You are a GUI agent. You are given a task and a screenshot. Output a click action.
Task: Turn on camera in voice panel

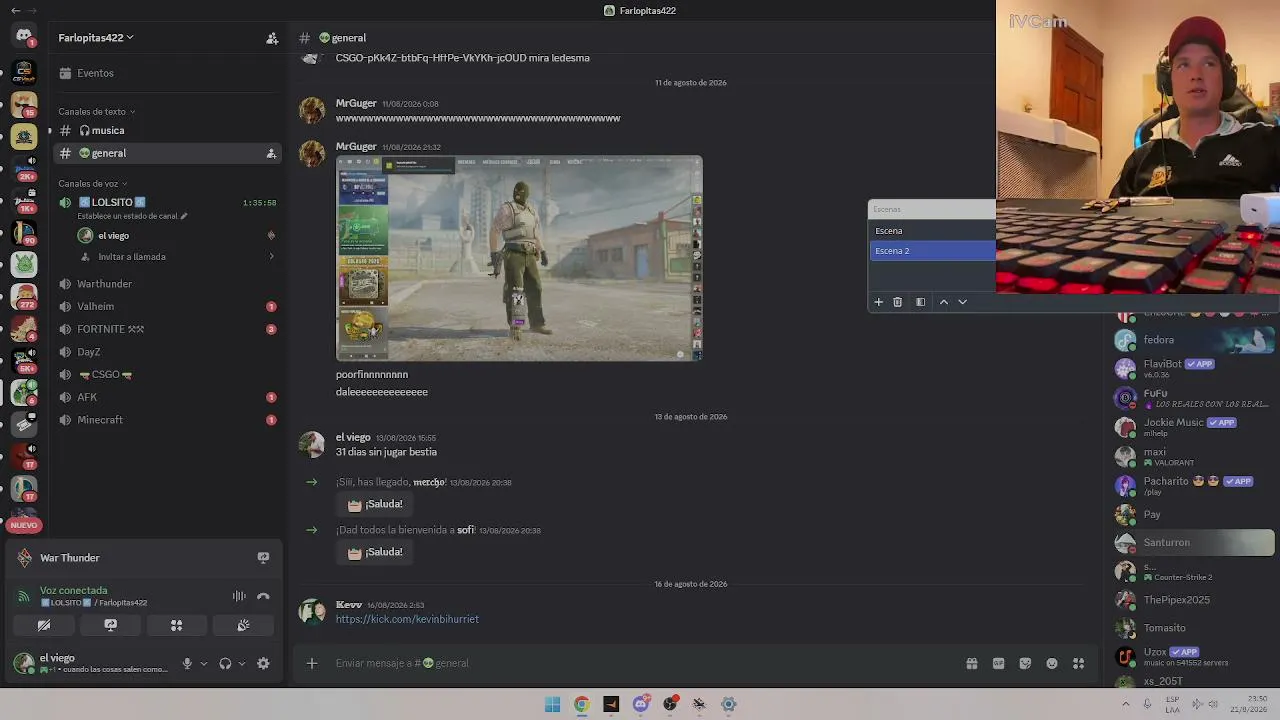point(44,625)
